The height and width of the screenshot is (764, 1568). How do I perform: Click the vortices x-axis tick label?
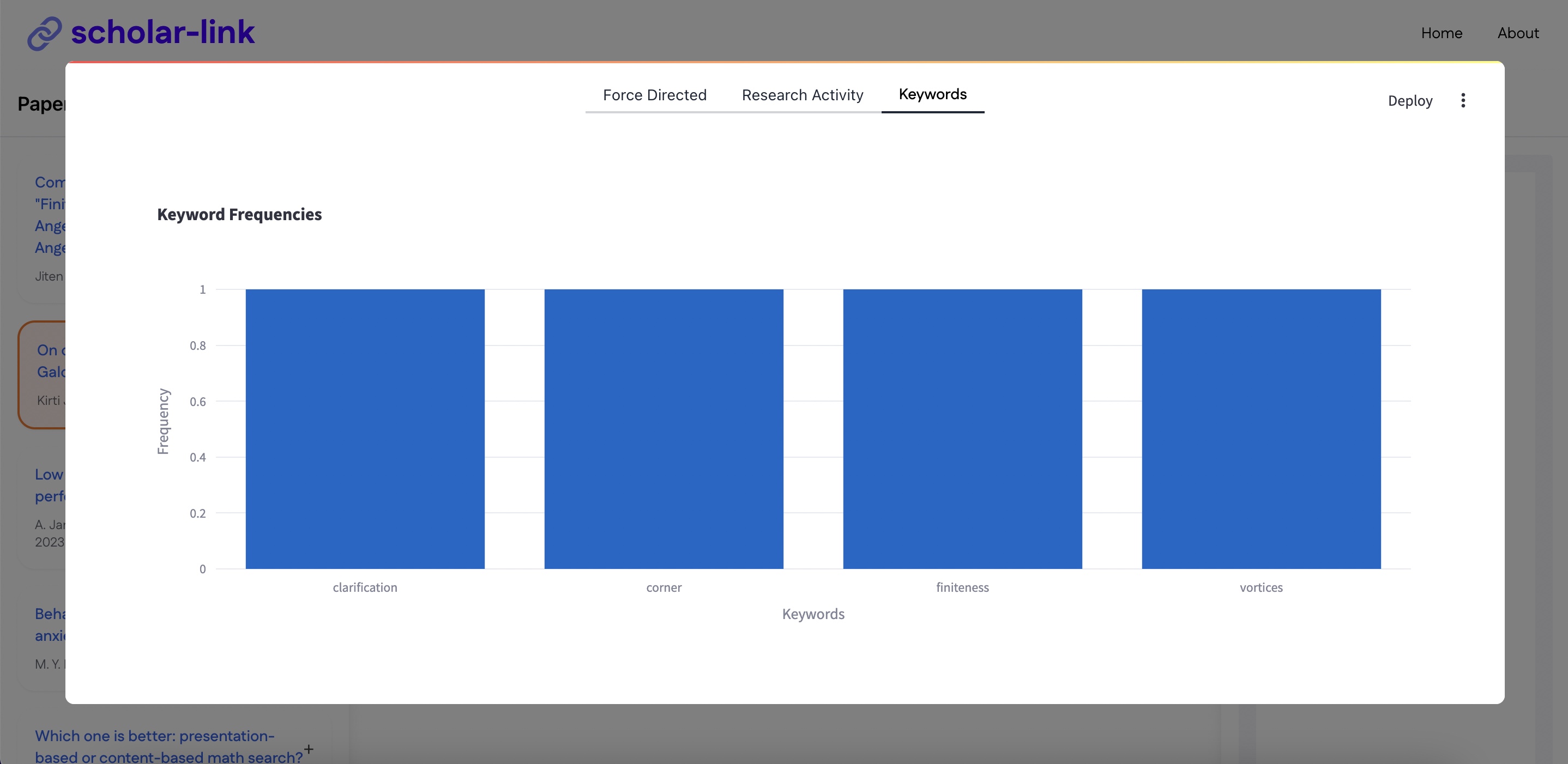pos(1261,587)
